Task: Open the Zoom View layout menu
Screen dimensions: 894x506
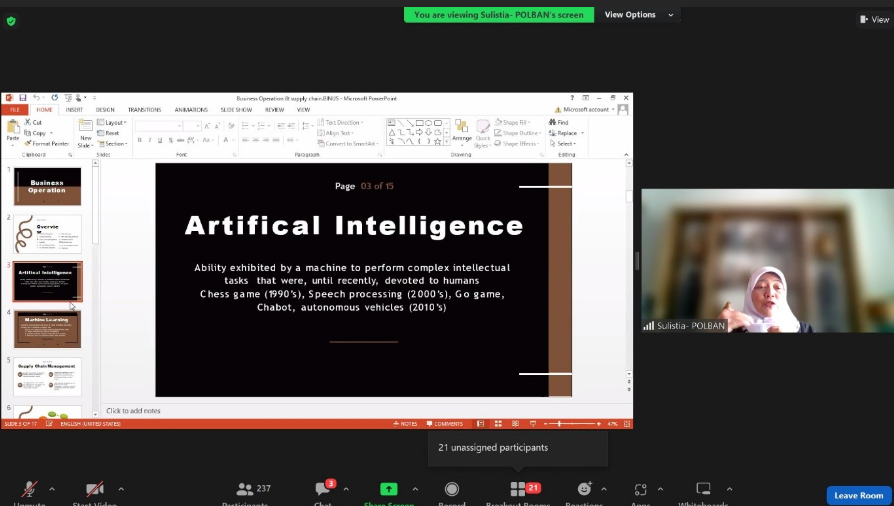Action: tap(873, 19)
